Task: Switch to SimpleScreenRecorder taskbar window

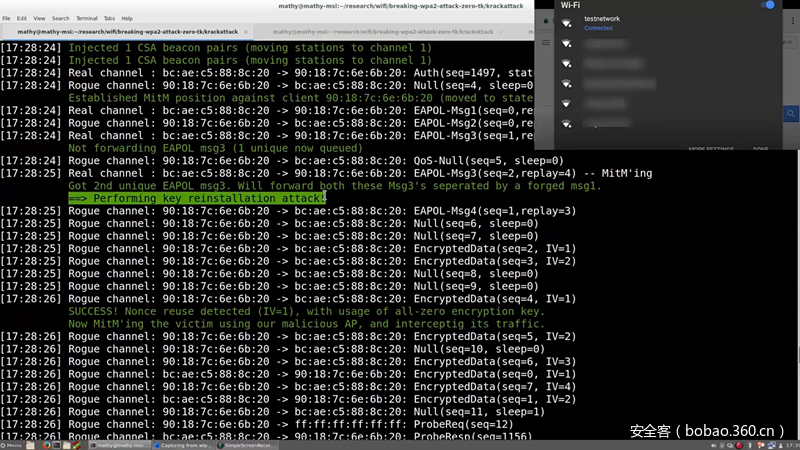Action: [246, 445]
